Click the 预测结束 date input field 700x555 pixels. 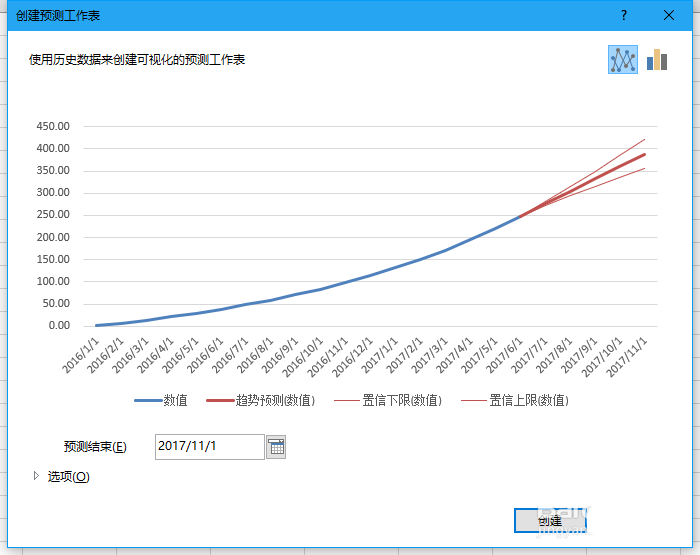click(x=210, y=447)
